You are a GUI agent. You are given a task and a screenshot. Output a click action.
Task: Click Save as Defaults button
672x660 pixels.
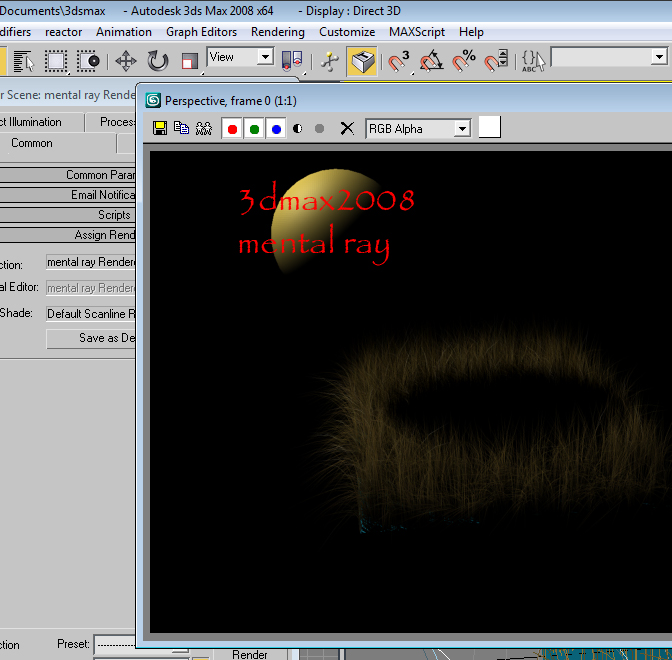click(91, 338)
